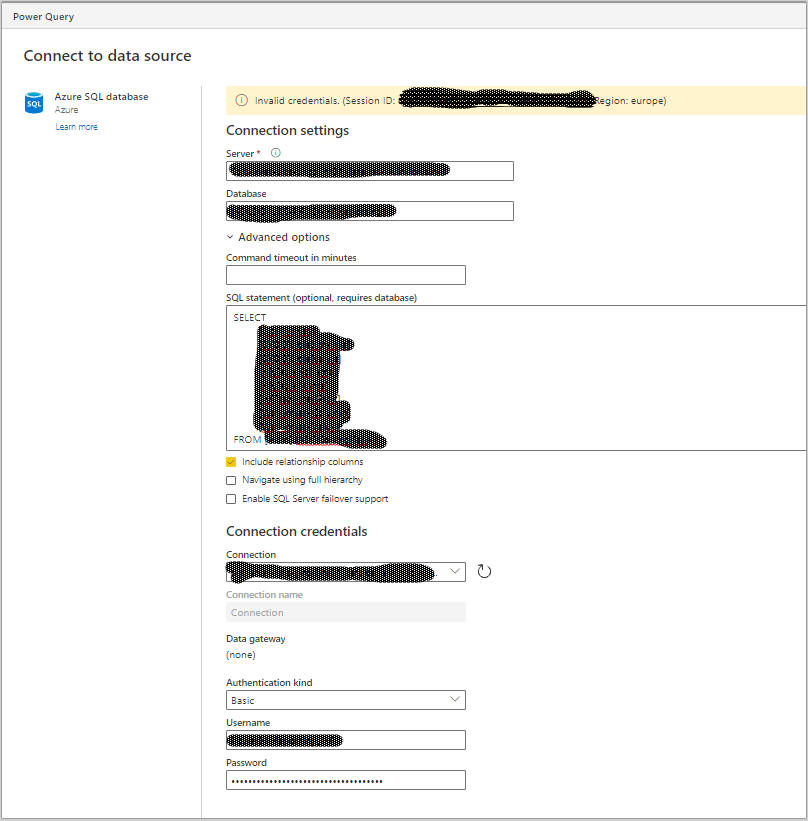Screen dimensions: 808x821
Task: Enable Navigate using full hierarchy
Action: coord(231,480)
